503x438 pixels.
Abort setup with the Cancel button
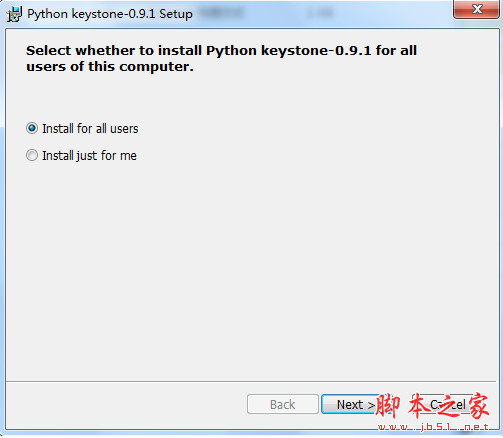pyautogui.click(x=448, y=404)
